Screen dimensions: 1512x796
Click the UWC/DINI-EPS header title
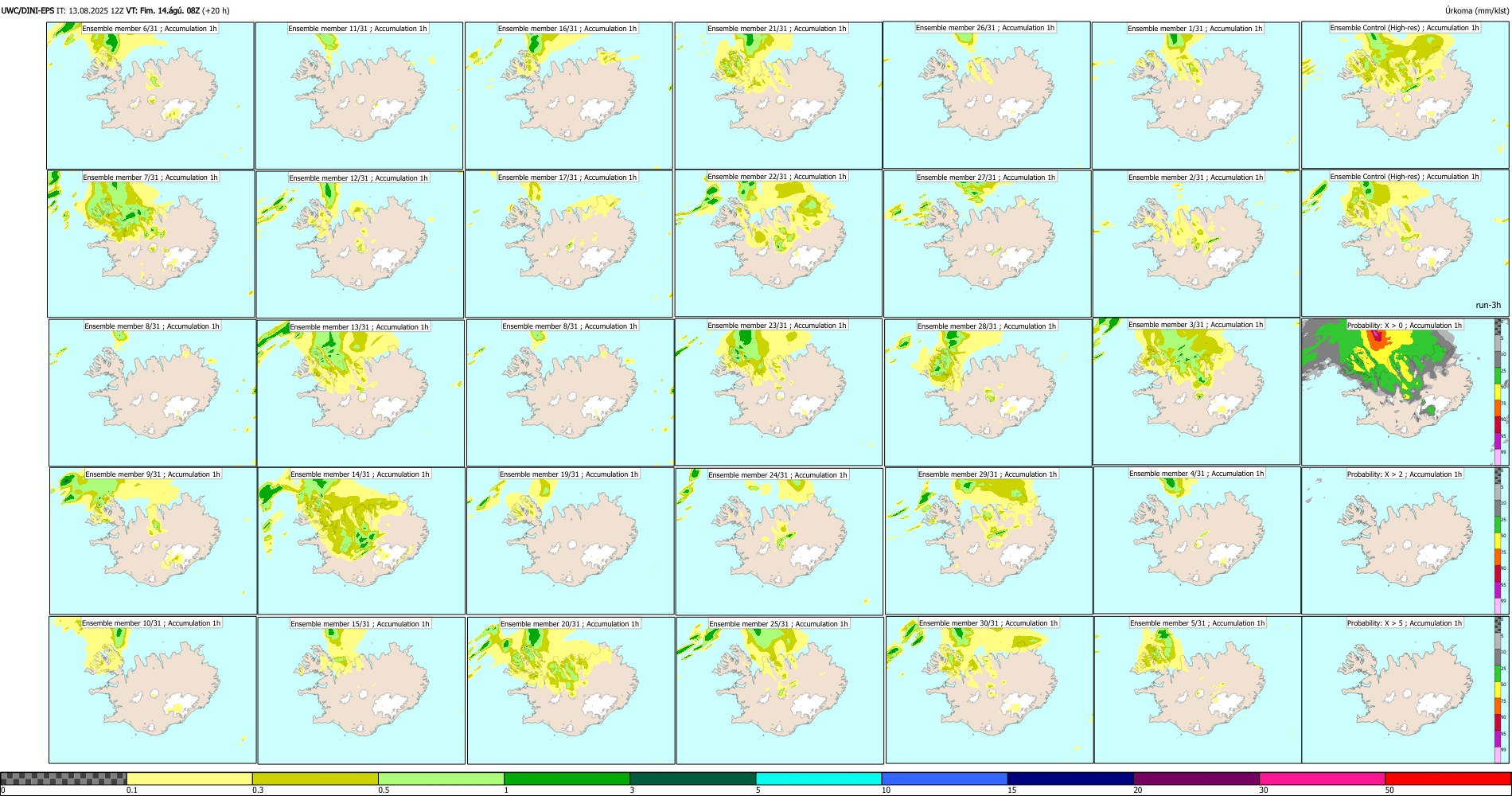click(x=28, y=10)
